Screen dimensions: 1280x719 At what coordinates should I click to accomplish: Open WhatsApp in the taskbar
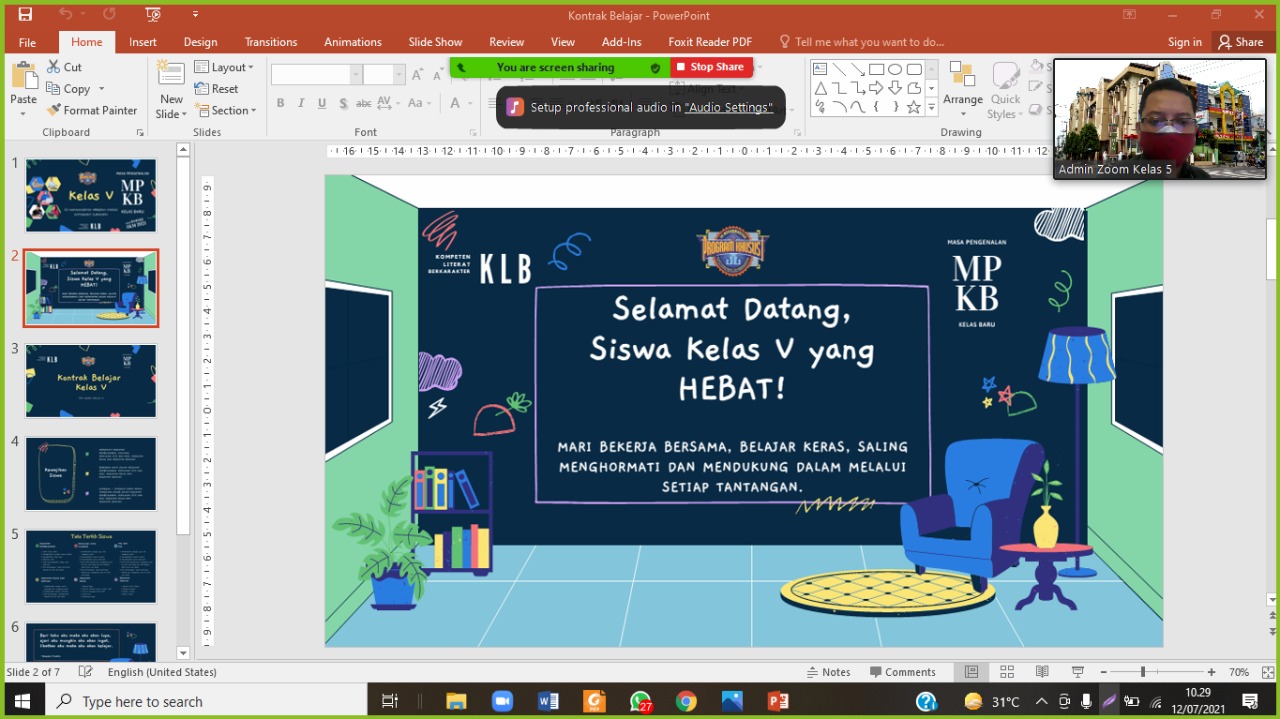coord(640,701)
